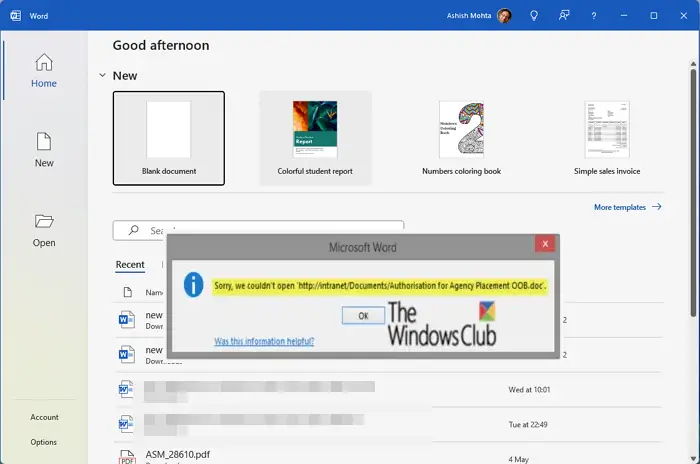Open Word Options

(43, 442)
